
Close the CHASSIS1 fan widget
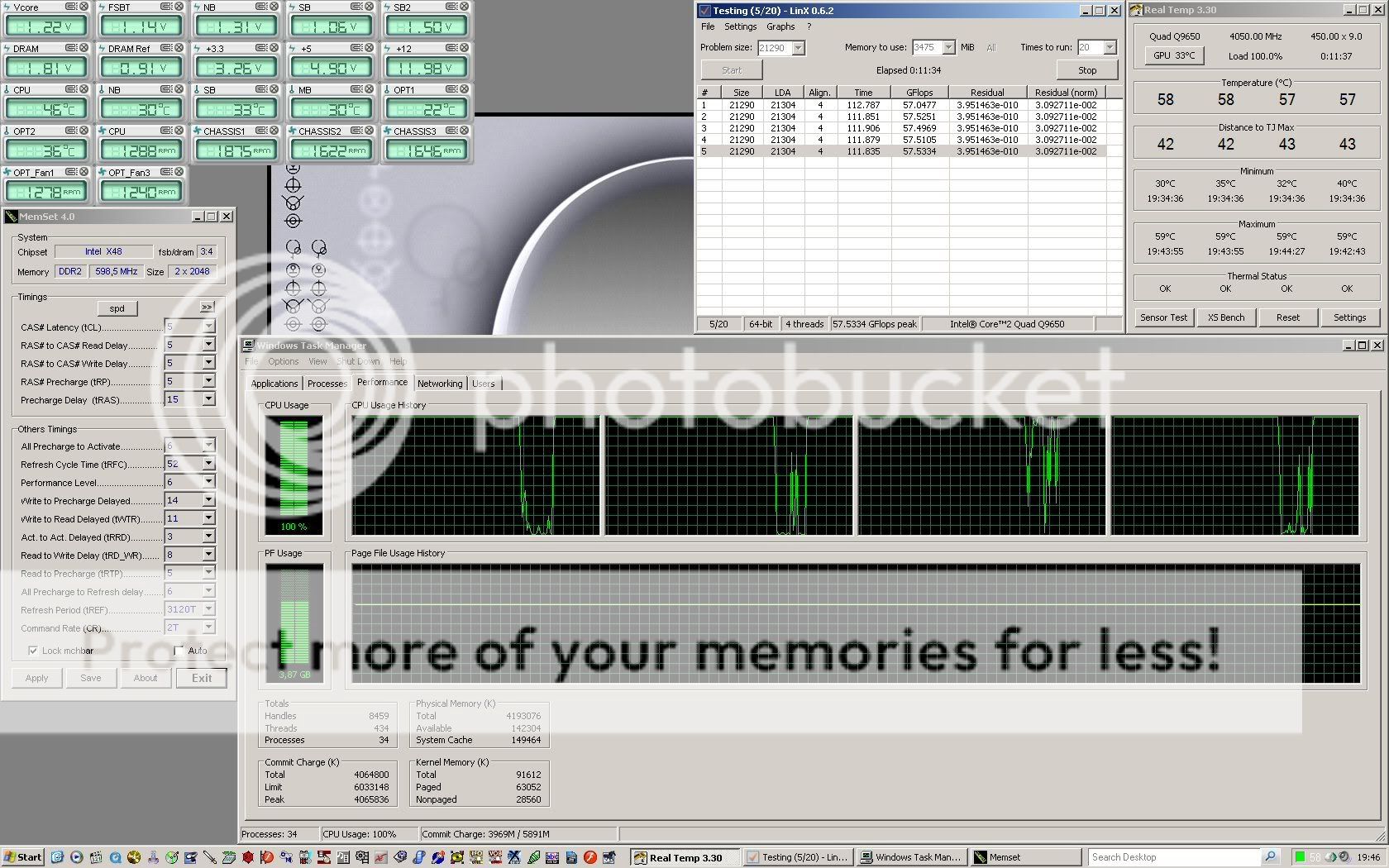pos(274,131)
